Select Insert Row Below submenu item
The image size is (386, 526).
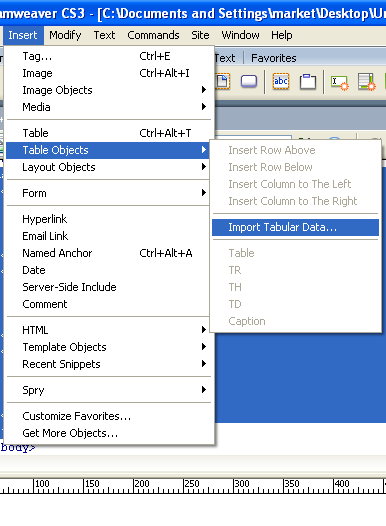(295, 167)
